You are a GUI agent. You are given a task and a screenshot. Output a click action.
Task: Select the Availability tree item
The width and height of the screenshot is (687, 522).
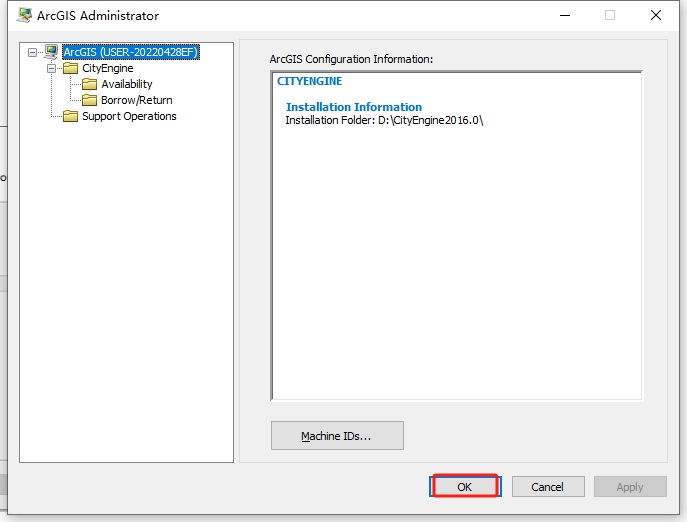[127, 84]
